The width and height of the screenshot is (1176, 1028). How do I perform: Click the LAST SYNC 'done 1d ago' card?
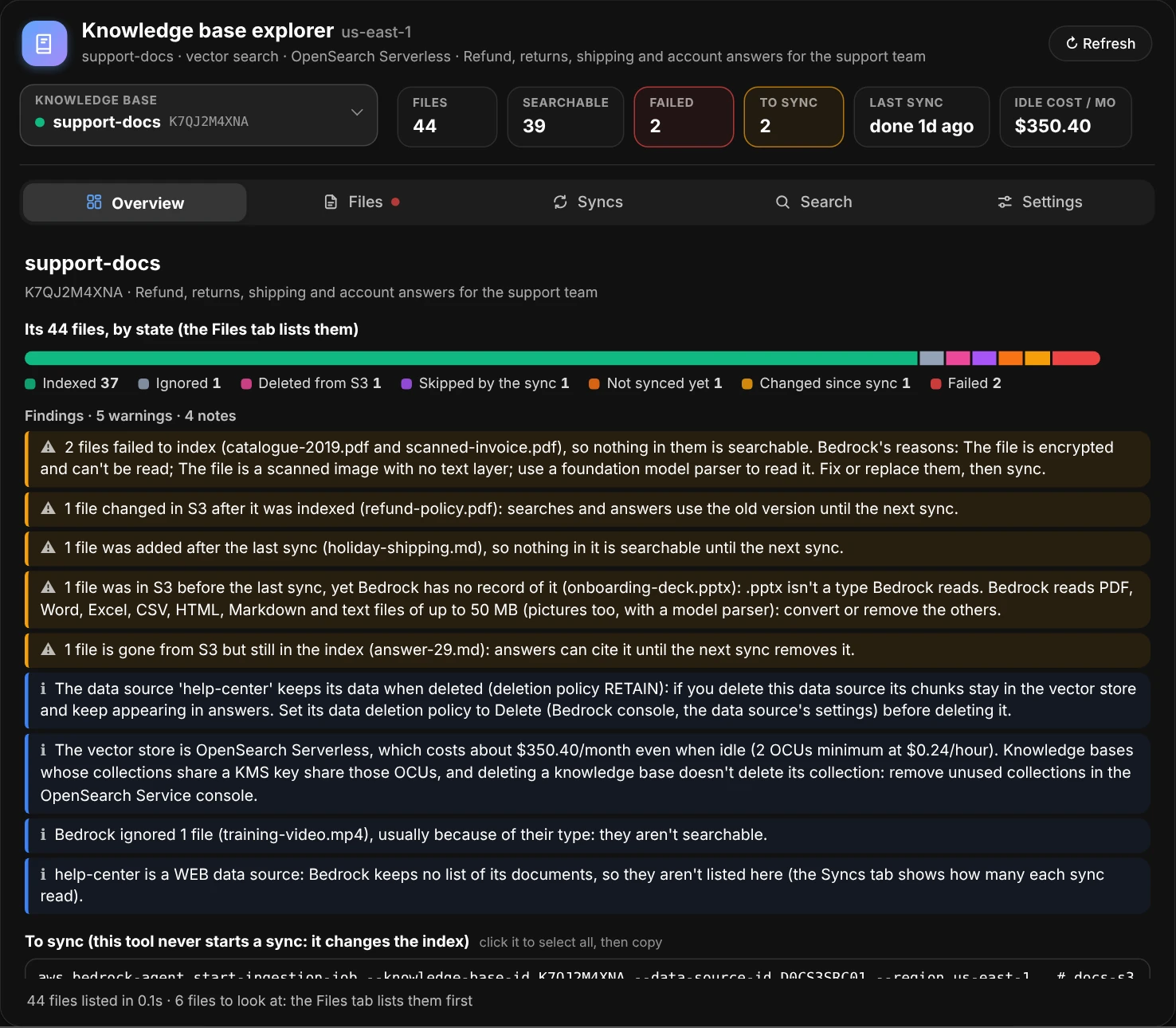pyautogui.click(x=922, y=116)
